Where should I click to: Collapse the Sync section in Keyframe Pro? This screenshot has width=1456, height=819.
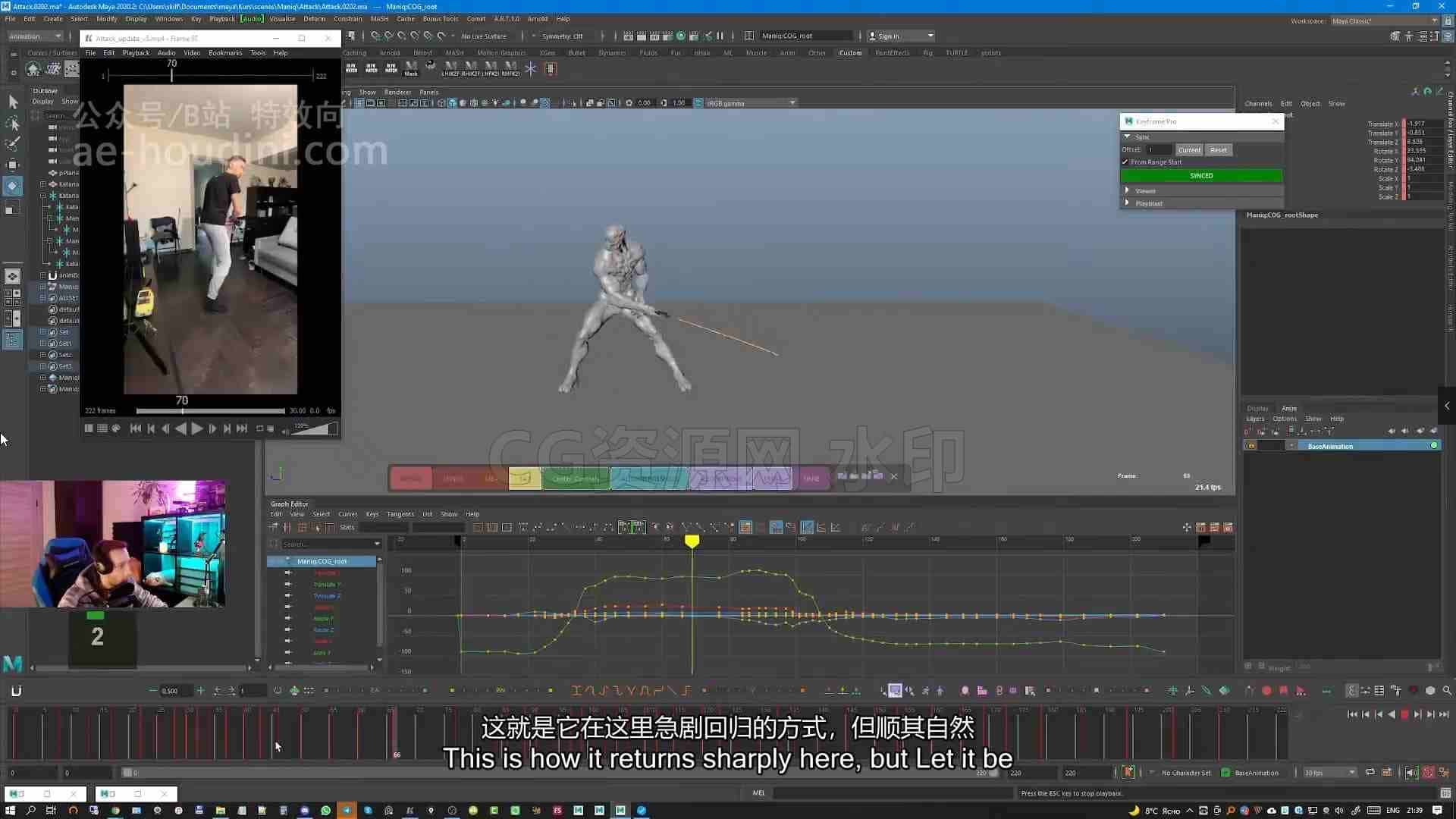pos(1128,136)
